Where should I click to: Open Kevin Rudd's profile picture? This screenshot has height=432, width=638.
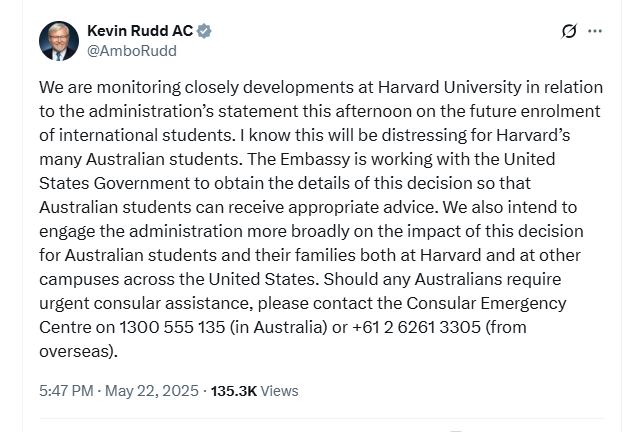tap(59, 41)
